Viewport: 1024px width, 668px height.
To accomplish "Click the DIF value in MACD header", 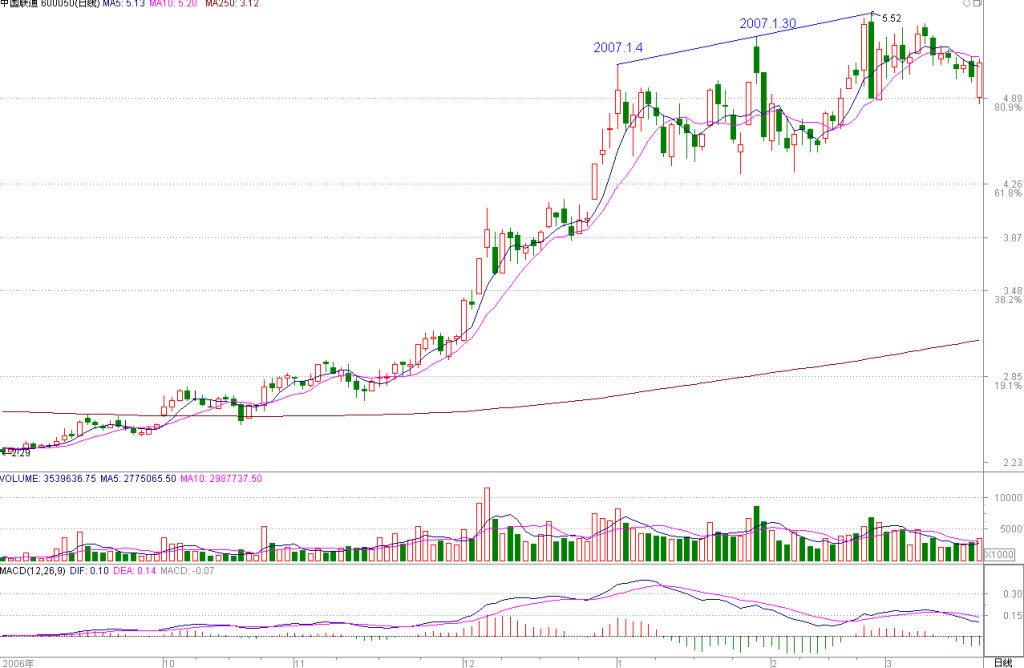I will [89, 571].
